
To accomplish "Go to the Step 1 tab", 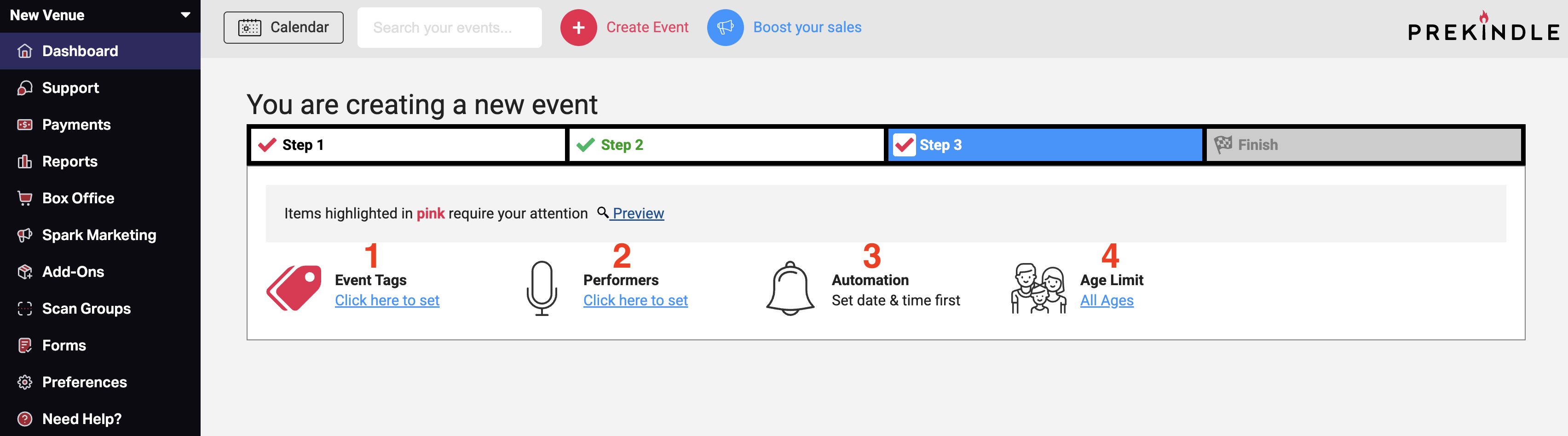I will 408,145.
